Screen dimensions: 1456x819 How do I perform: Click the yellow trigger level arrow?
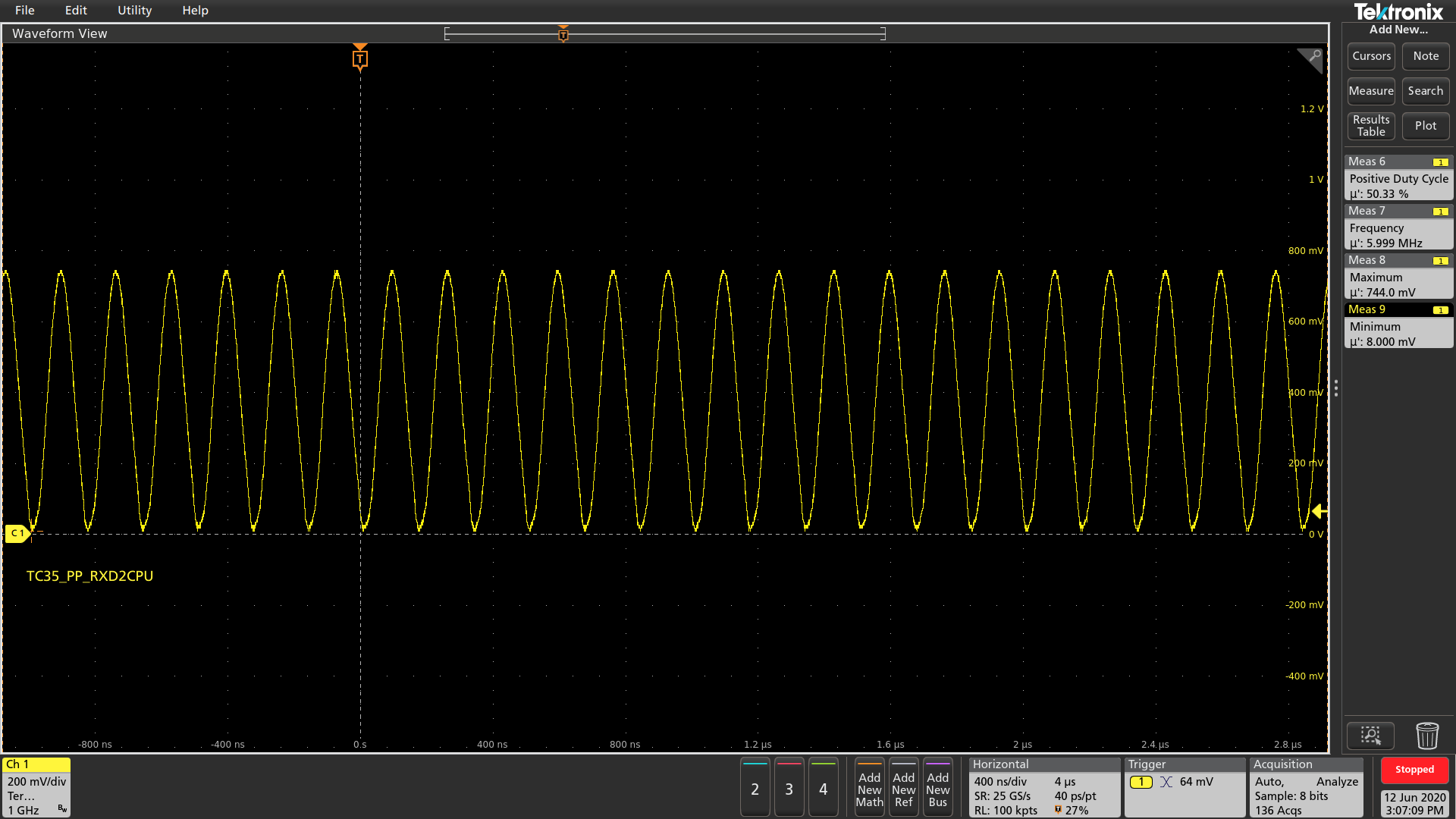pos(1319,511)
